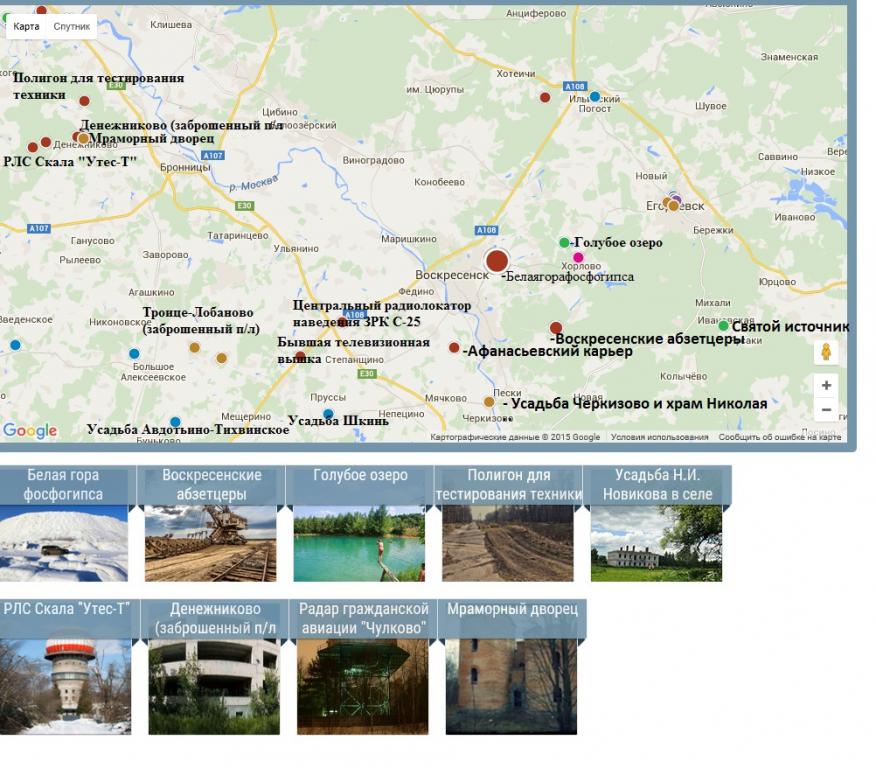Select the blue marker at Ильинский Погост
The image size is (876, 768).
(x=595, y=97)
